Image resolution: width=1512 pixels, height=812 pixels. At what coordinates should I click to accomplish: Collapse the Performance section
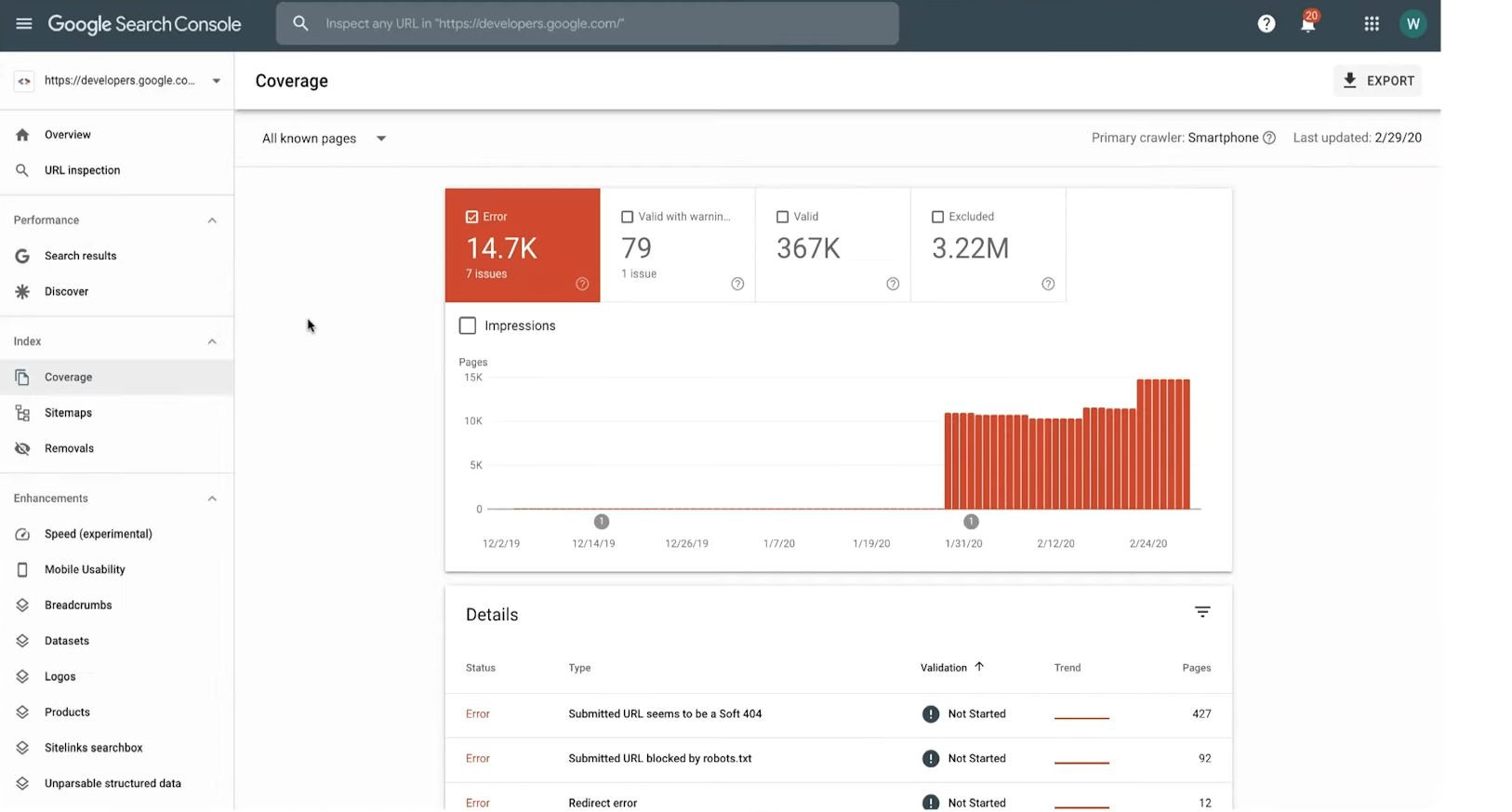point(212,220)
